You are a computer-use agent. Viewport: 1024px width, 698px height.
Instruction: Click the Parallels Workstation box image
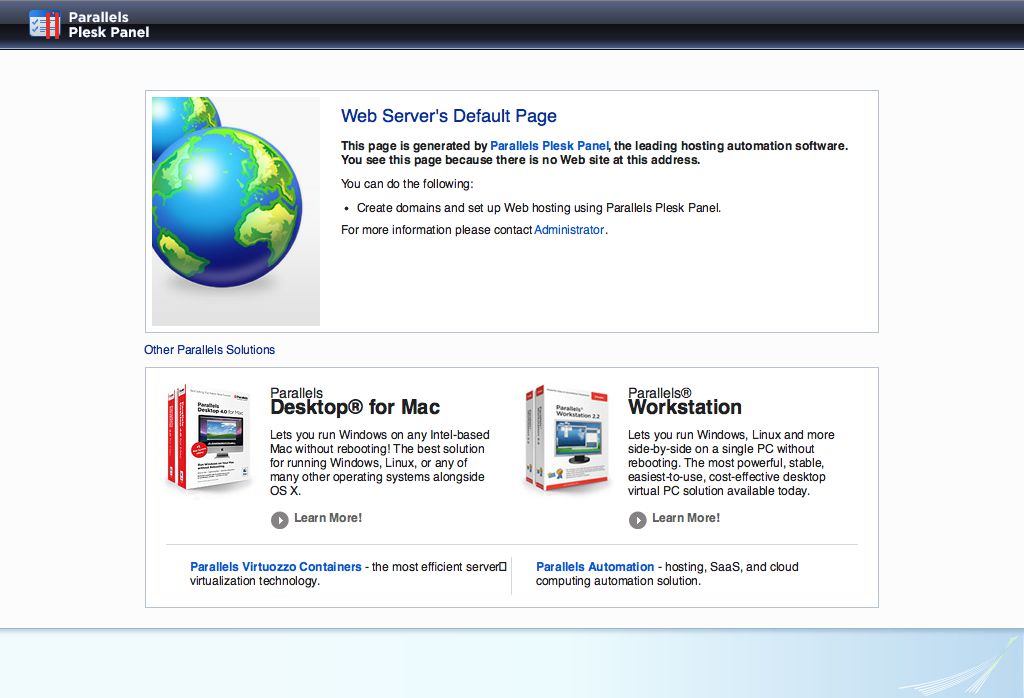click(x=568, y=438)
